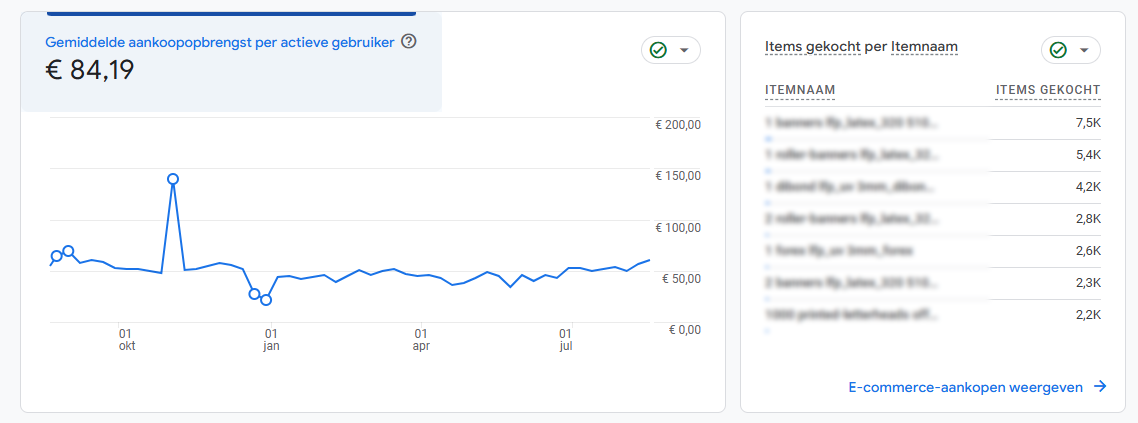1138x423 pixels.
Task: Click the help icon beside the revenue metric title
Action: (408, 42)
